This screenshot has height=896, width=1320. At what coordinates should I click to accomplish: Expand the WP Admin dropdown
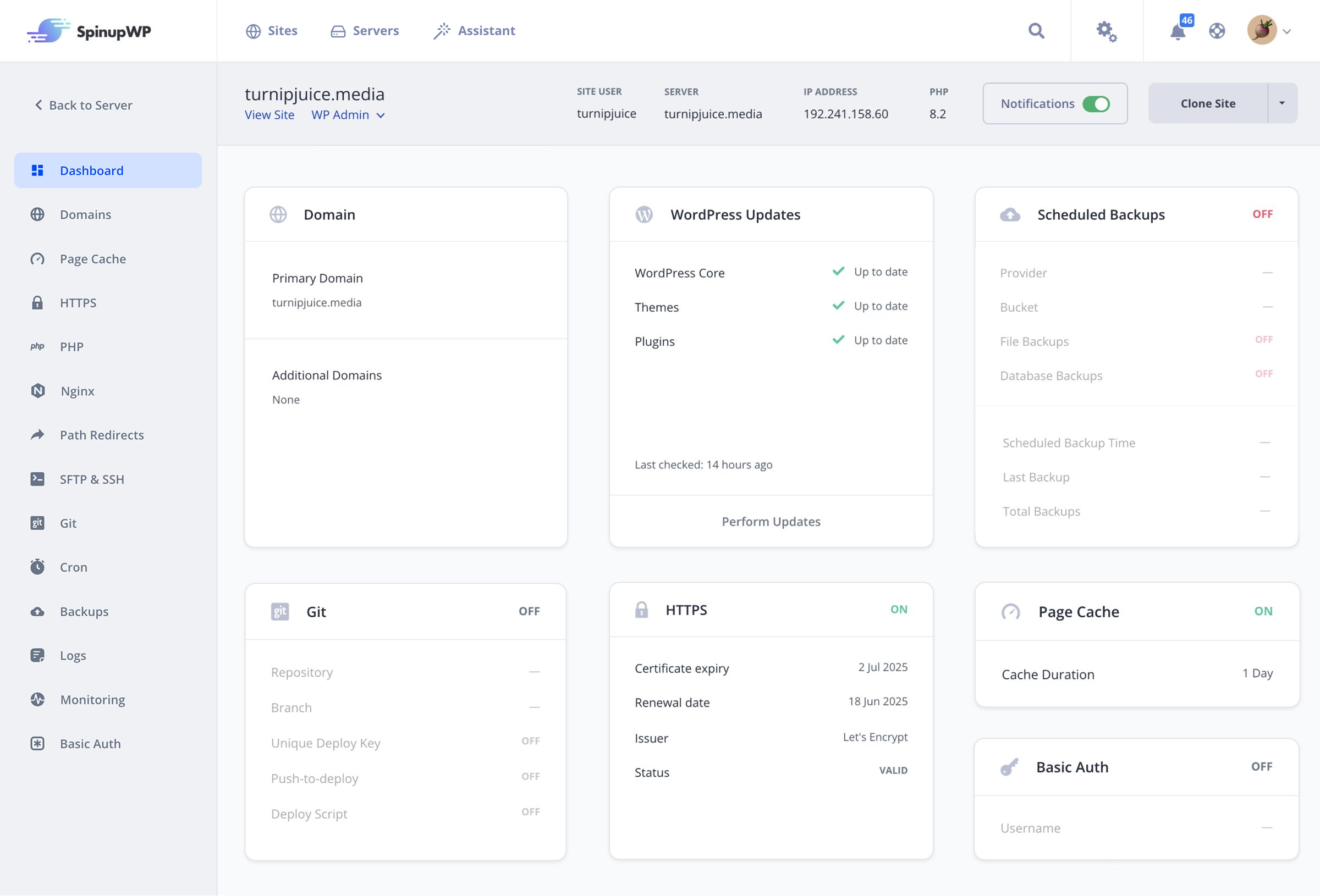point(348,115)
